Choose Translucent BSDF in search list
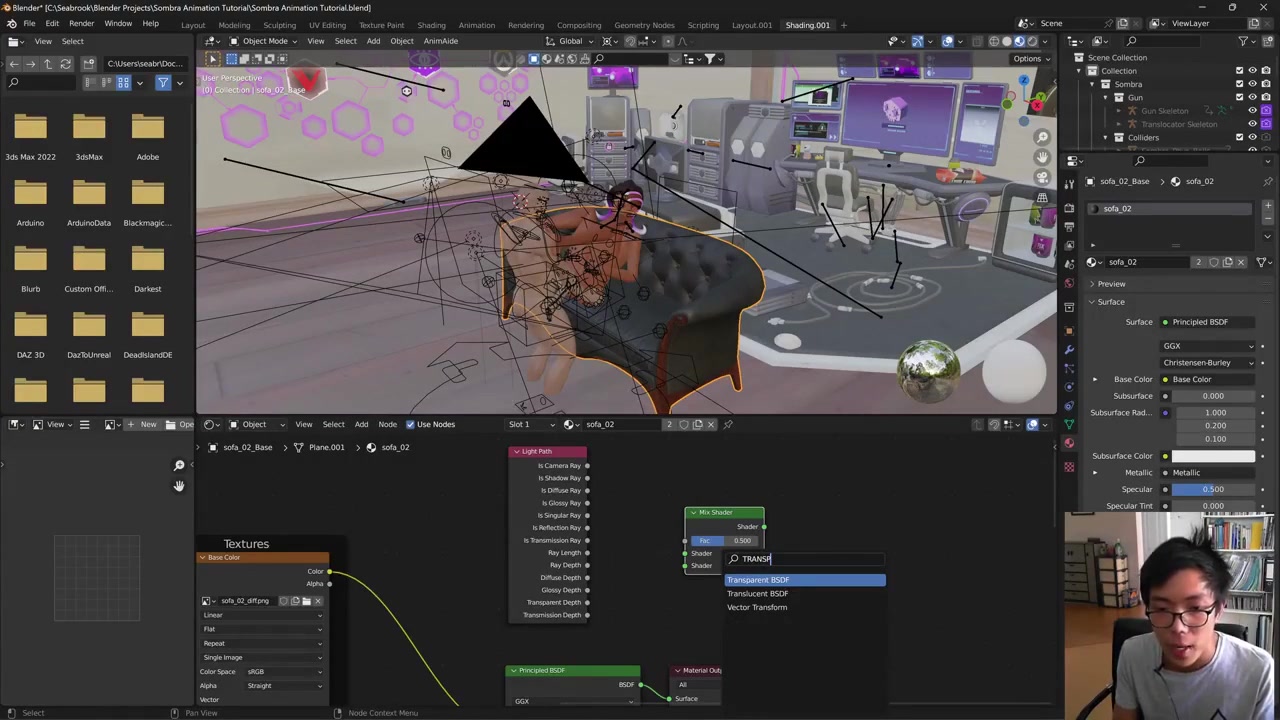1280x720 pixels. click(757, 594)
